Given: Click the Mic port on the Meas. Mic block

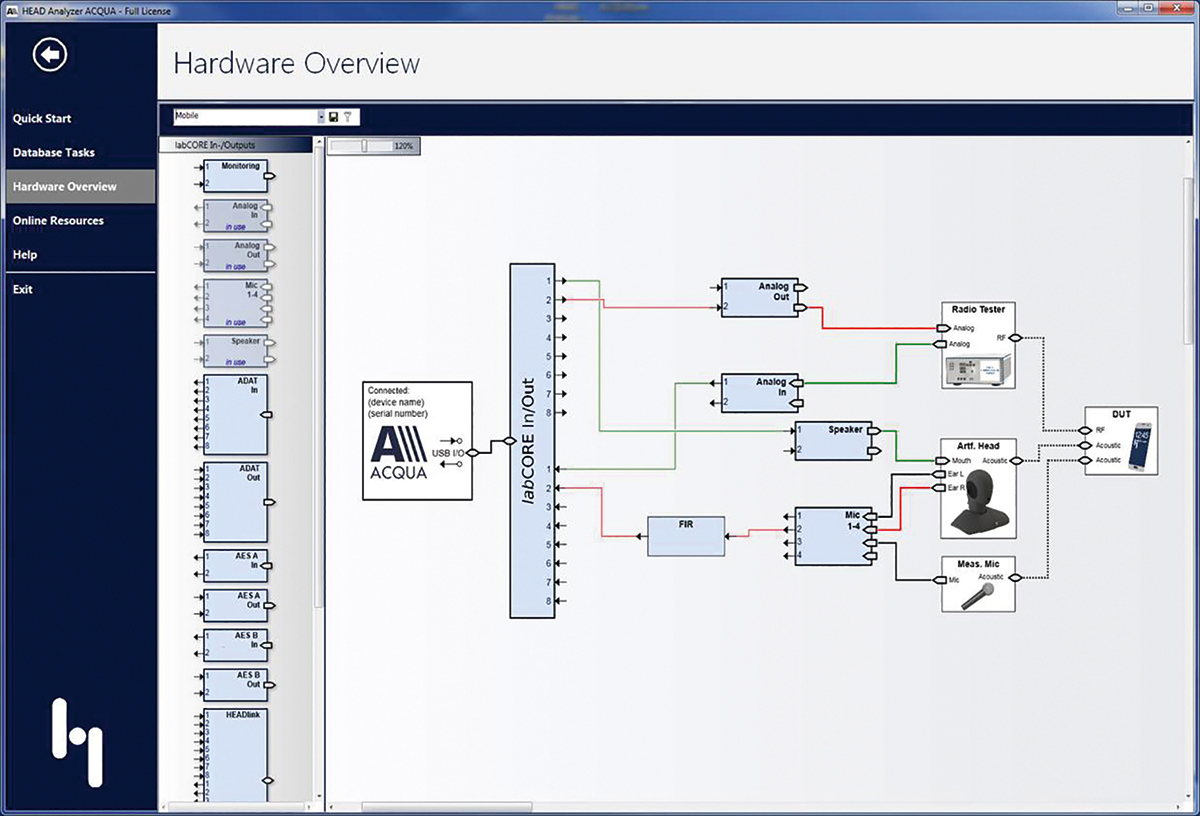Looking at the screenshot, I should click(x=940, y=579).
